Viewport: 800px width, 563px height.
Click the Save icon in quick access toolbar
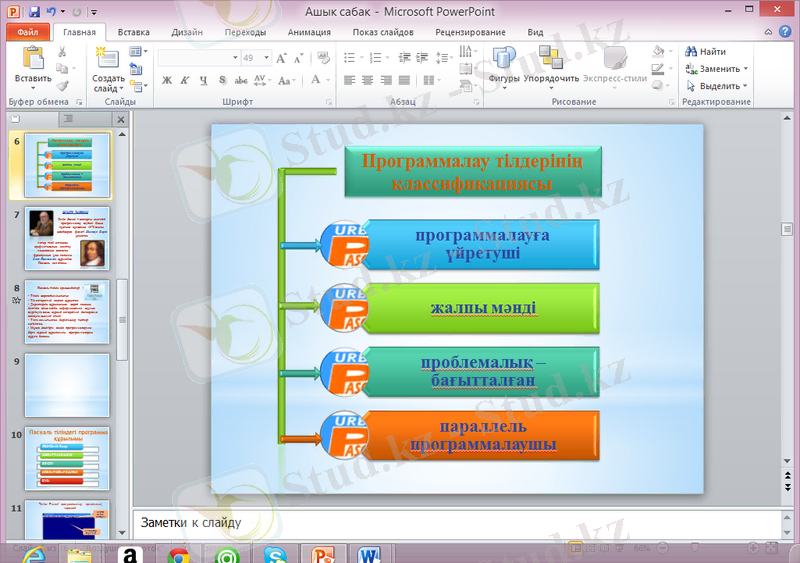pyautogui.click(x=35, y=12)
